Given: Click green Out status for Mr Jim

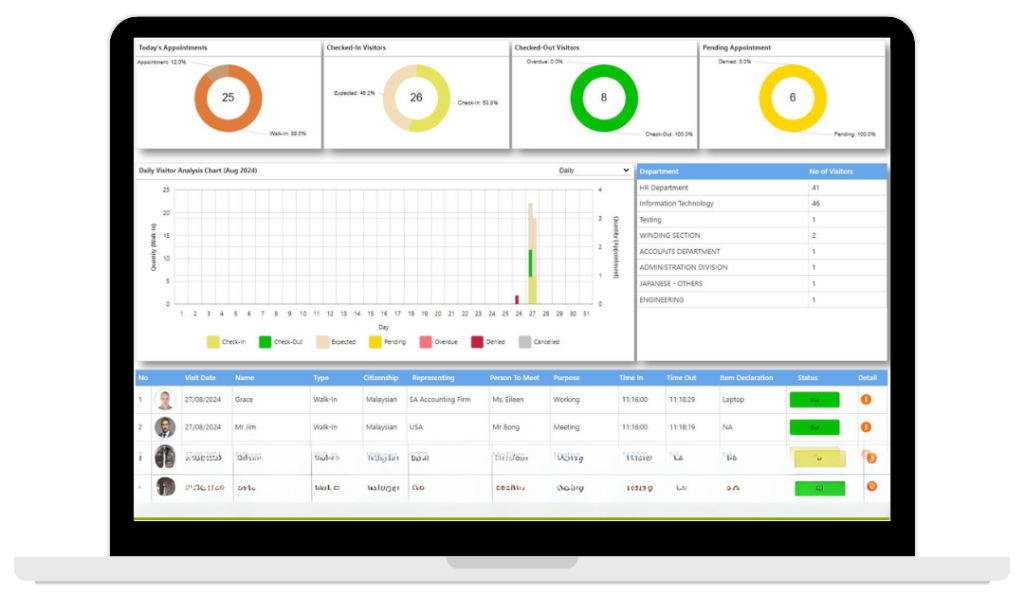Looking at the screenshot, I should 814,427.
